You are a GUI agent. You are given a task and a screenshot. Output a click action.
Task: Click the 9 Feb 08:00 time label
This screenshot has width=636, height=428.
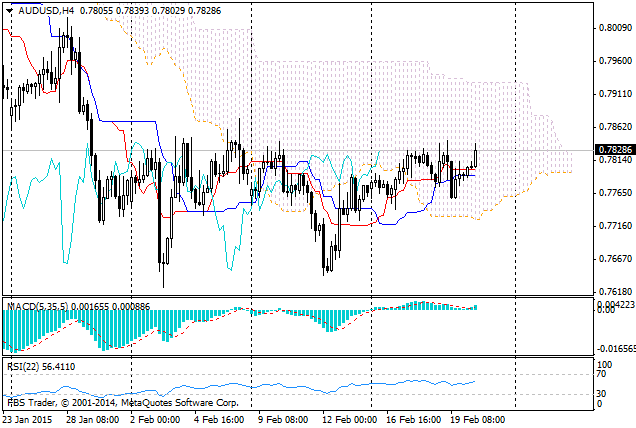283,419
